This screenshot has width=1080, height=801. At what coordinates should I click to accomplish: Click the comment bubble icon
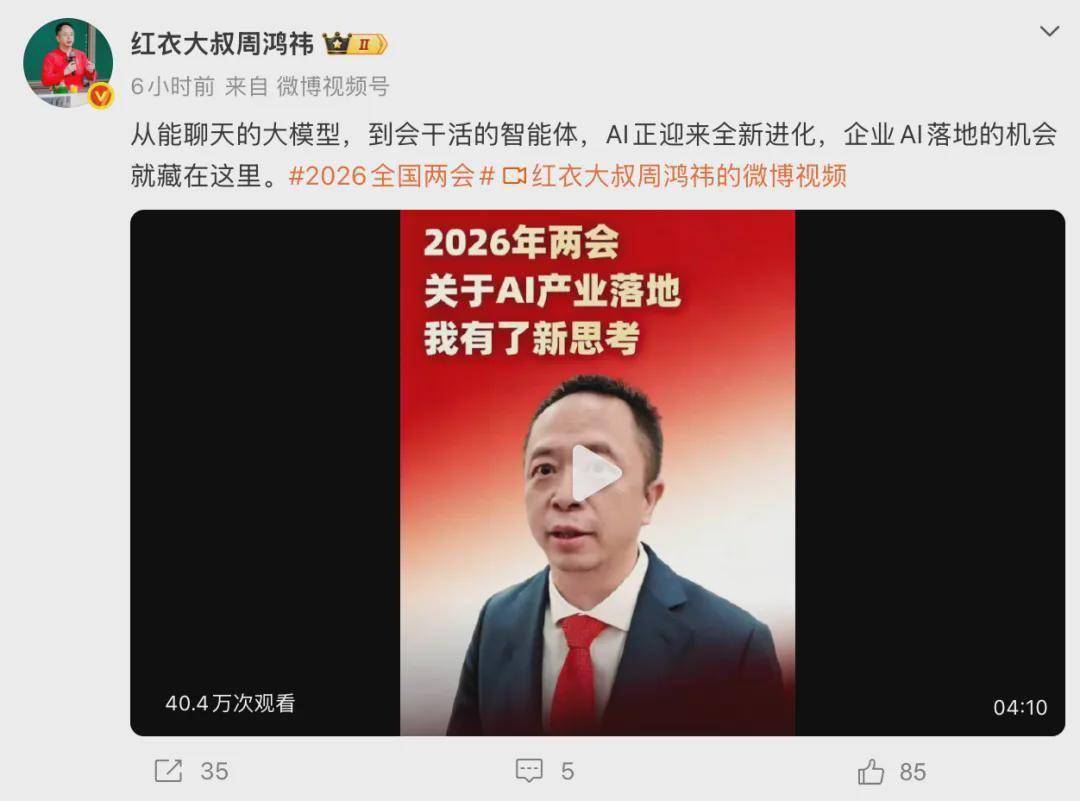(x=529, y=771)
